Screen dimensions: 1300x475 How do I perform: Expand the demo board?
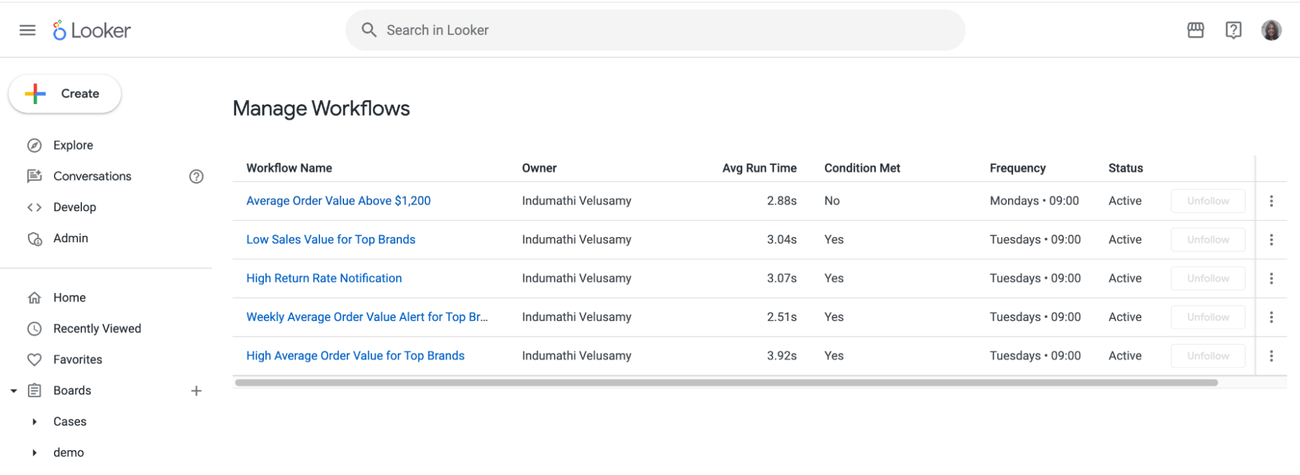tap(34, 453)
